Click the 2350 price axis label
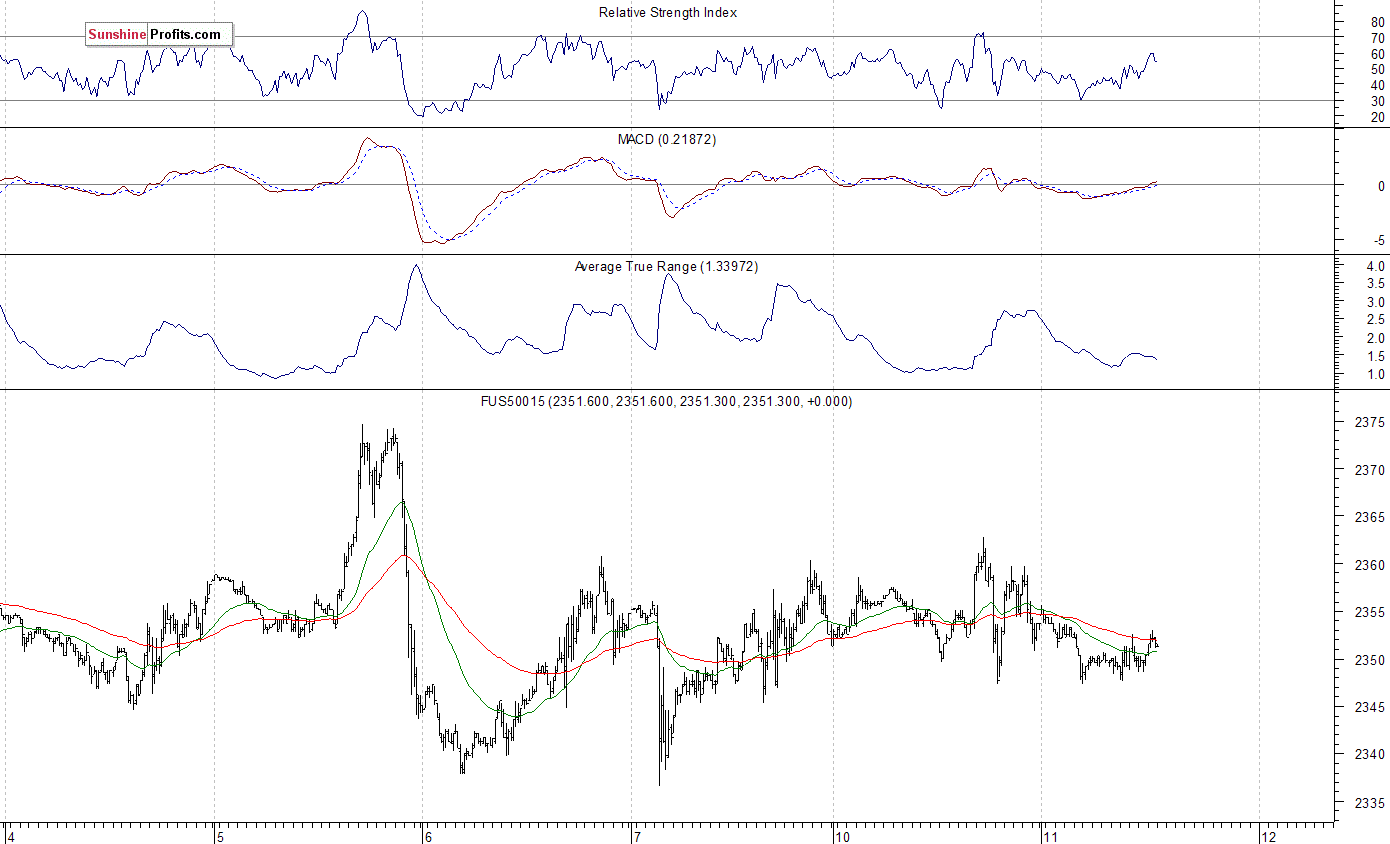The height and width of the screenshot is (844, 1390). pyautogui.click(x=1368, y=660)
